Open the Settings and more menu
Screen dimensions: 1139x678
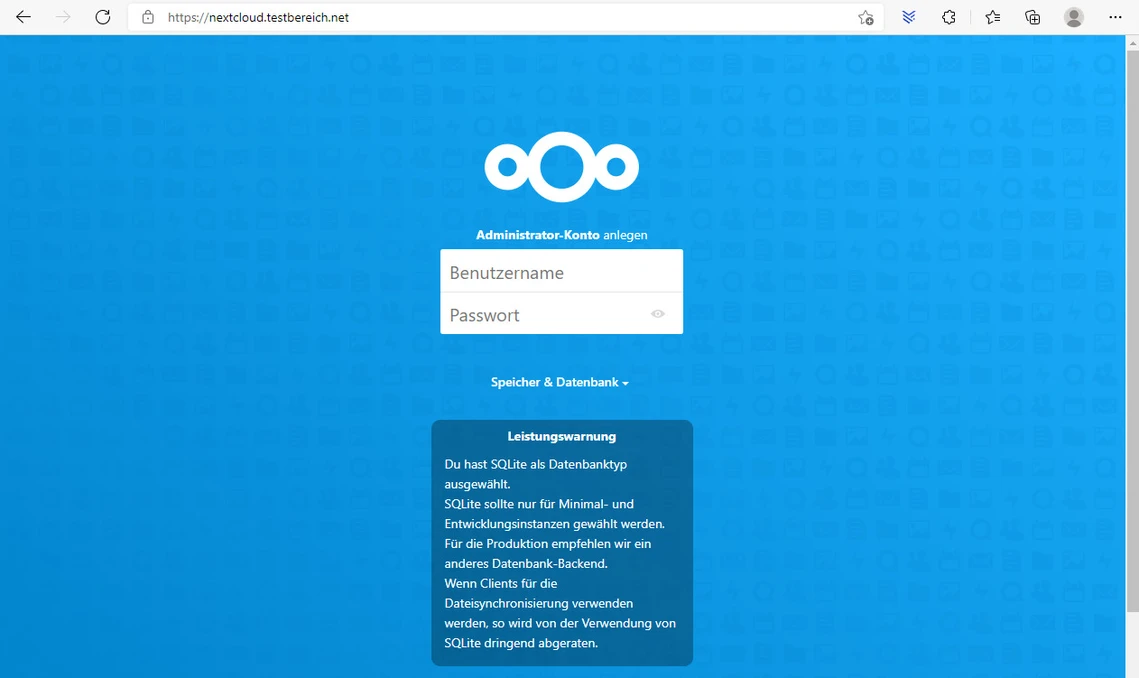(1115, 17)
